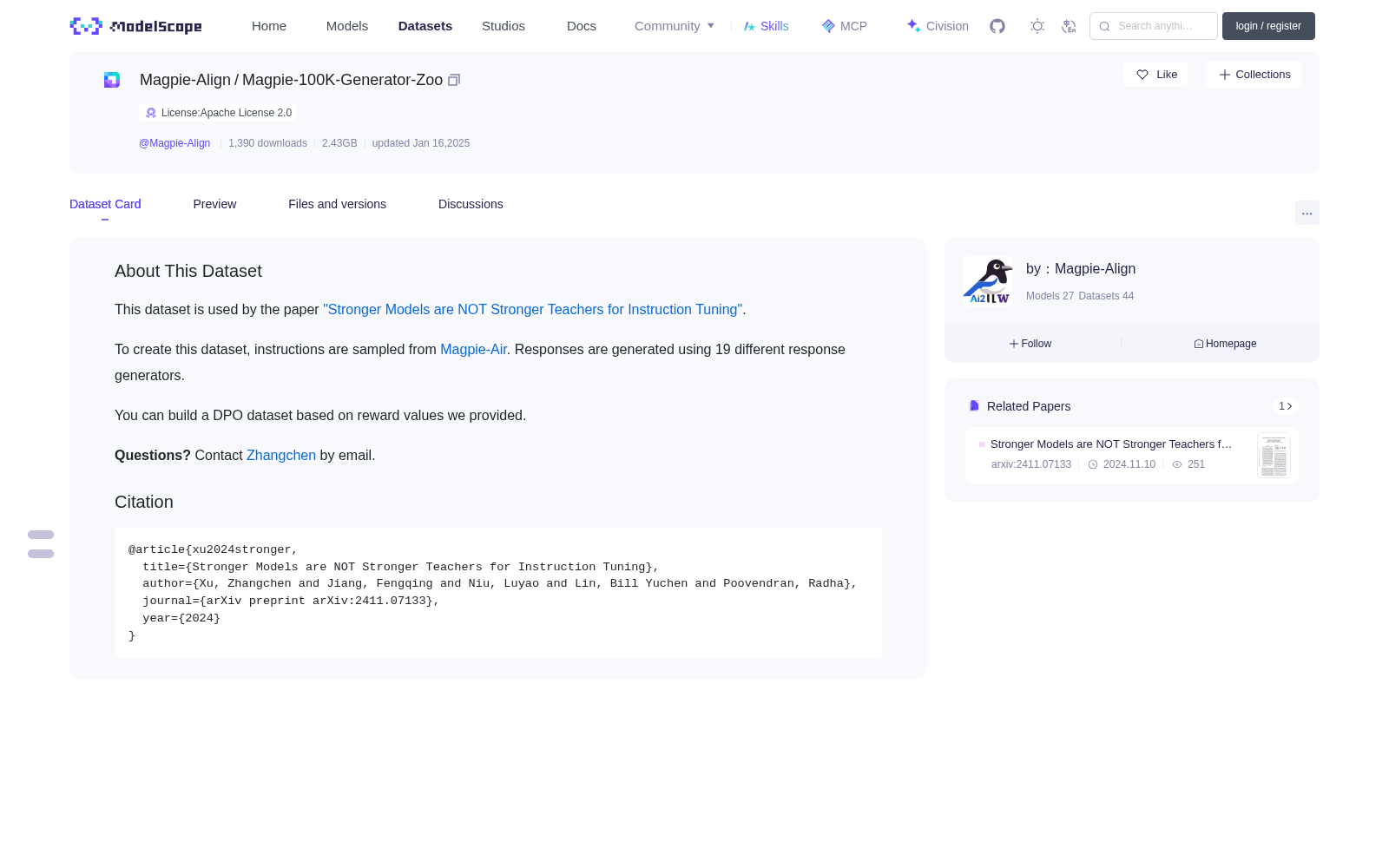
Task: Click Magpie-Align in the dataset title
Action: click(185, 80)
